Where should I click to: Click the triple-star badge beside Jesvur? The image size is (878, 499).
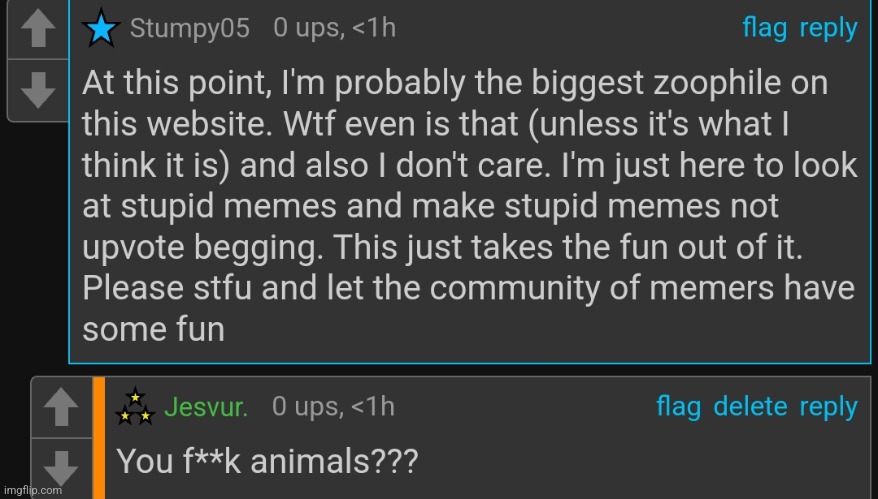135,407
